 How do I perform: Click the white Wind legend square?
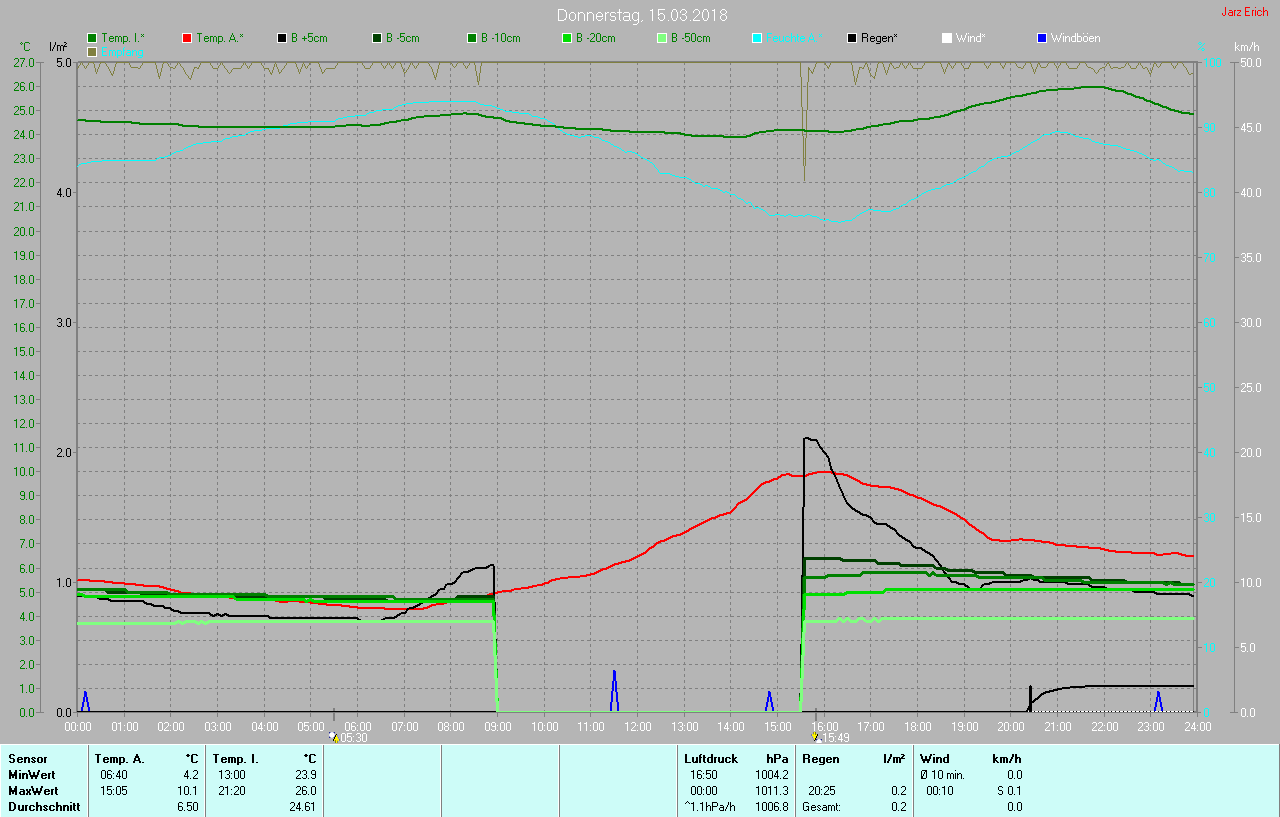[947, 38]
